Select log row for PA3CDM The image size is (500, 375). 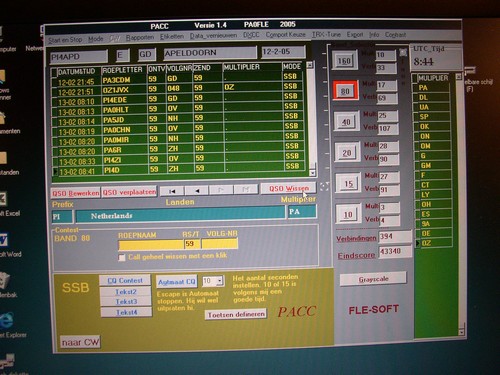tap(178, 79)
